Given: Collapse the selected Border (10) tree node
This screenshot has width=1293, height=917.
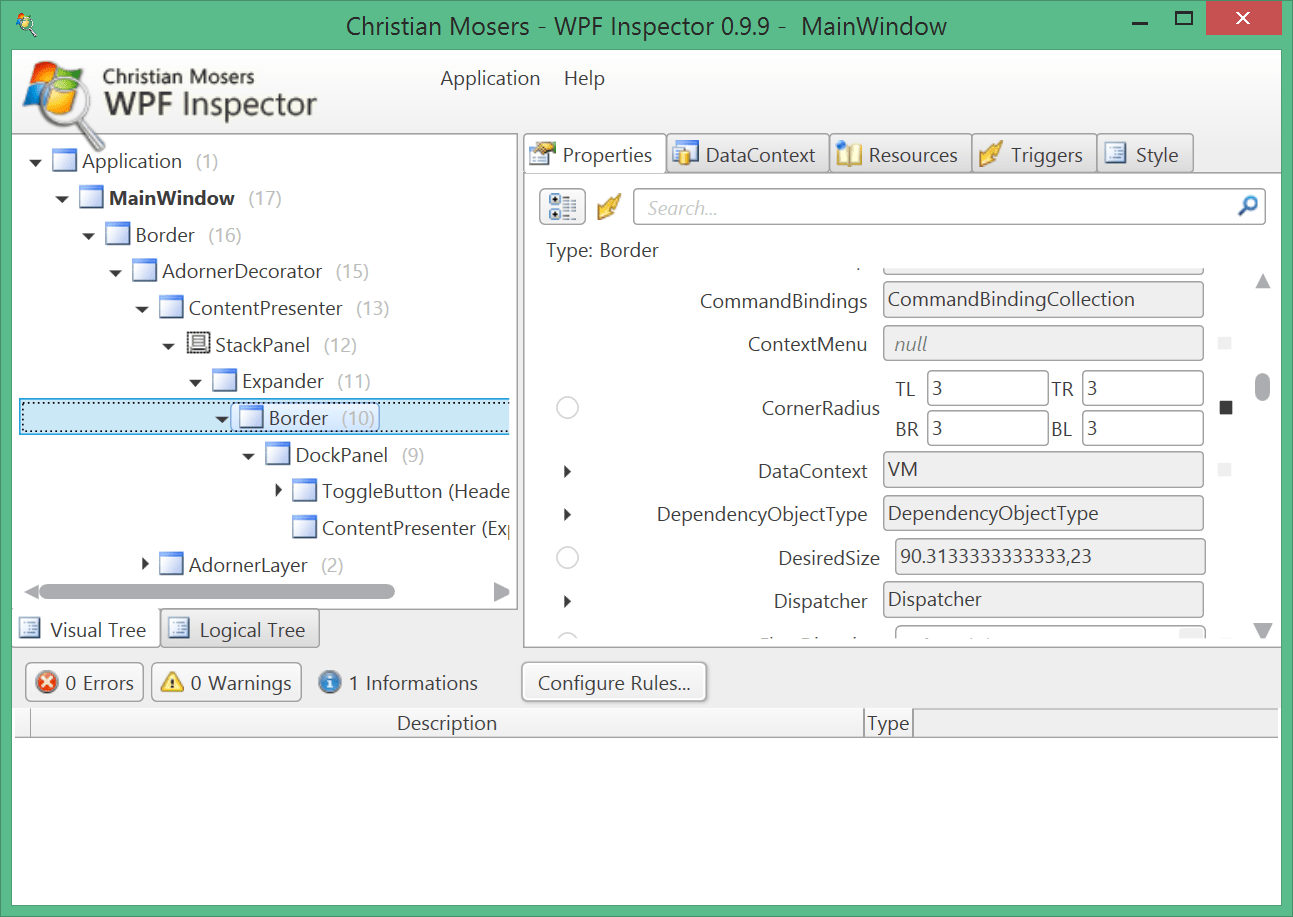Looking at the screenshot, I should point(222,417).
